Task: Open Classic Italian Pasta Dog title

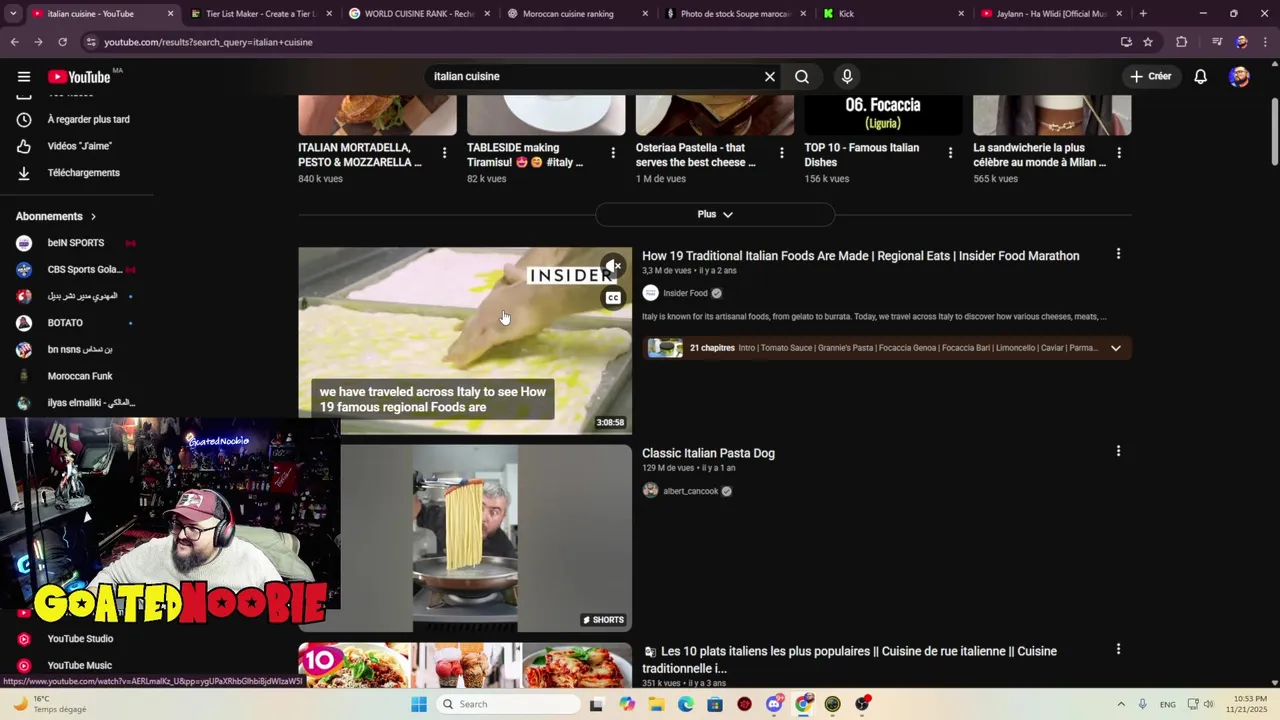Action: point(708,453)
